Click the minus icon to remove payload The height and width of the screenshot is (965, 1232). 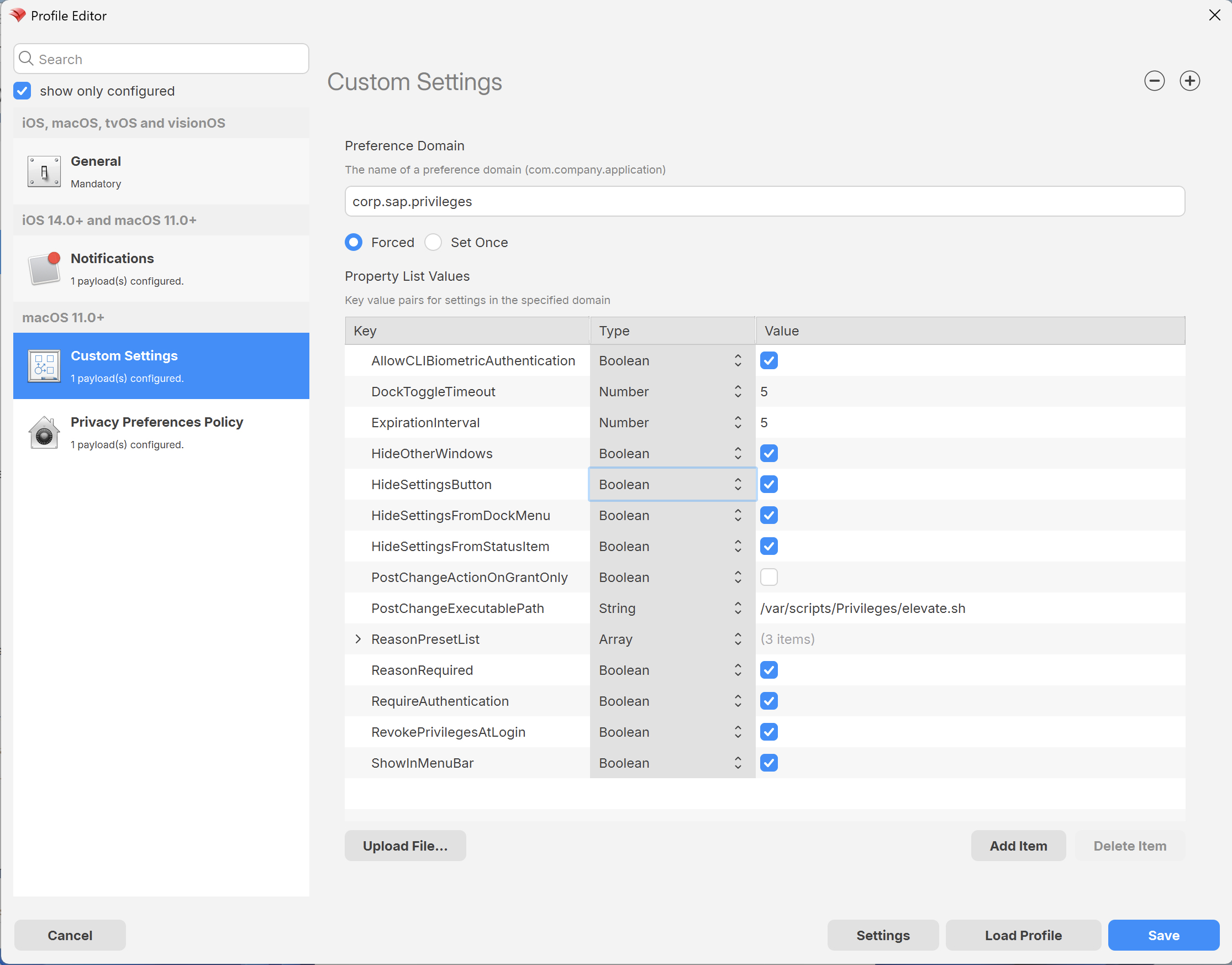coord(1154,81)
